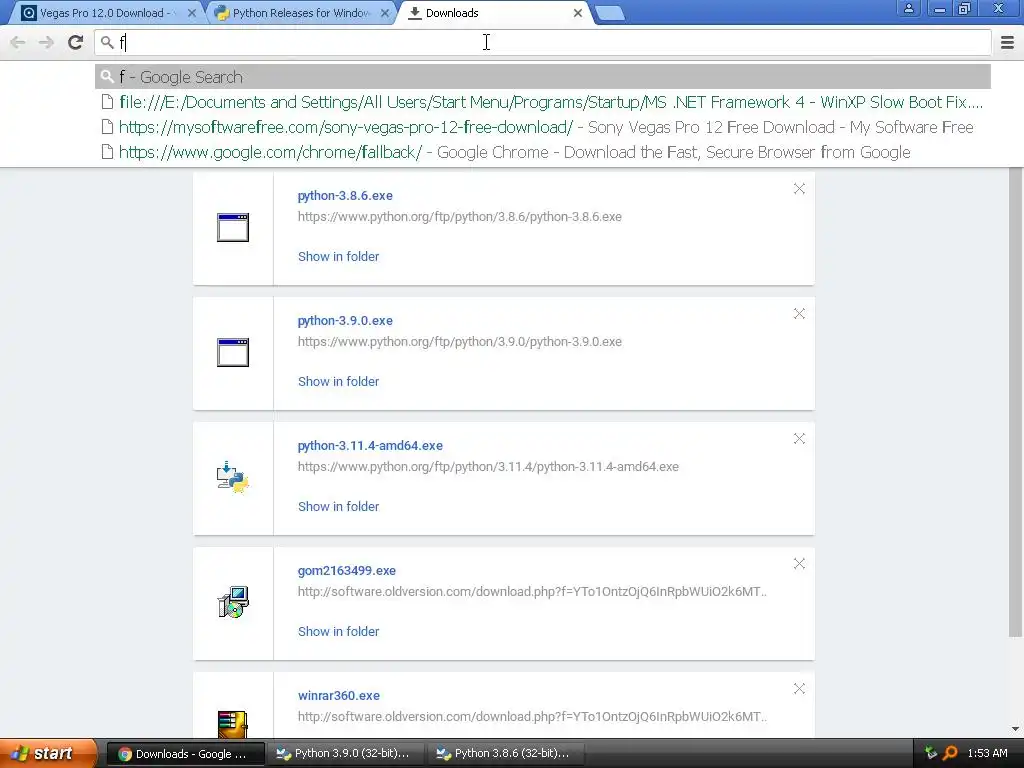The image size is (1024, 768).
Task: Select the Downloads tab
Action: click(491, 13)
